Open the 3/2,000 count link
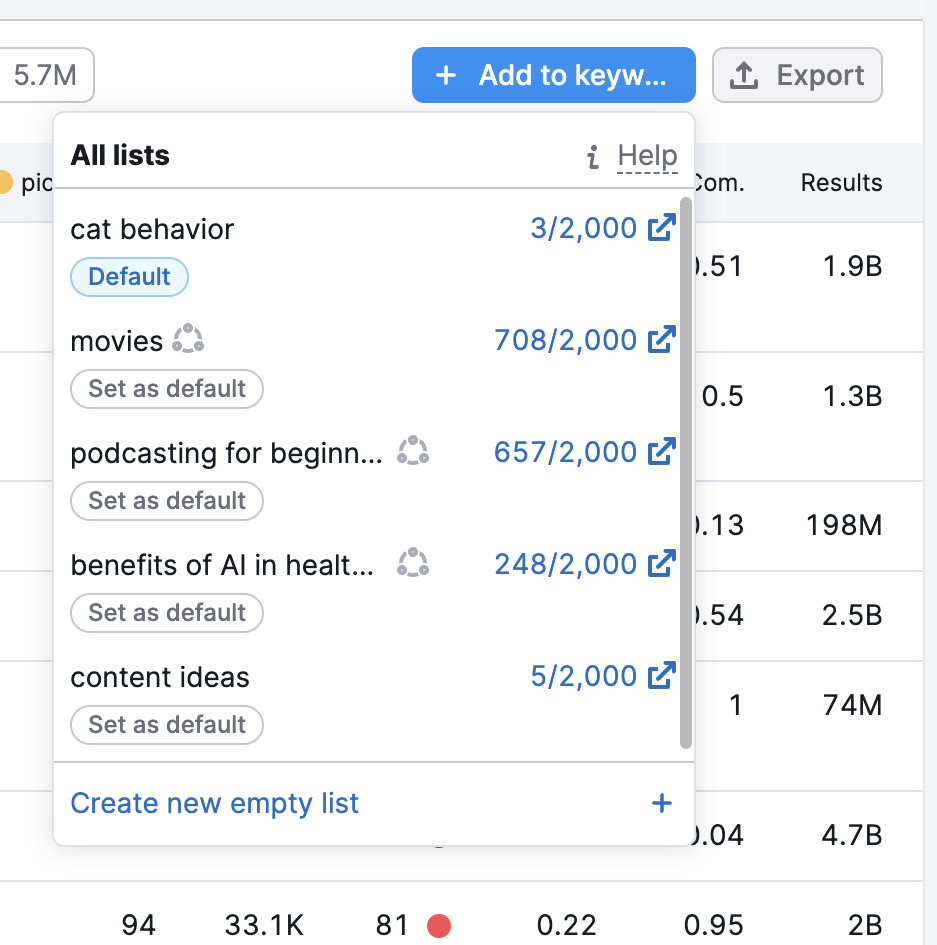Viewport: 937px width, 945px height. (x=583, y=228)
